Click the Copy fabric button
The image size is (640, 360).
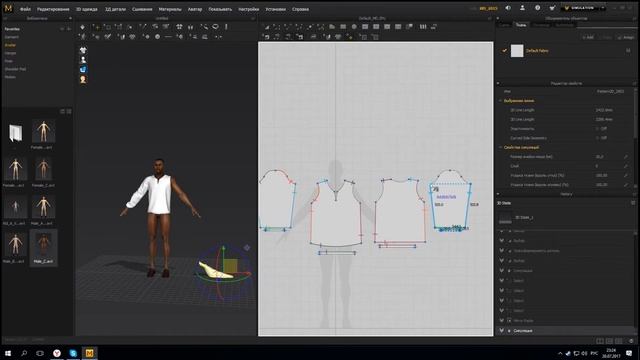point(607,37)
